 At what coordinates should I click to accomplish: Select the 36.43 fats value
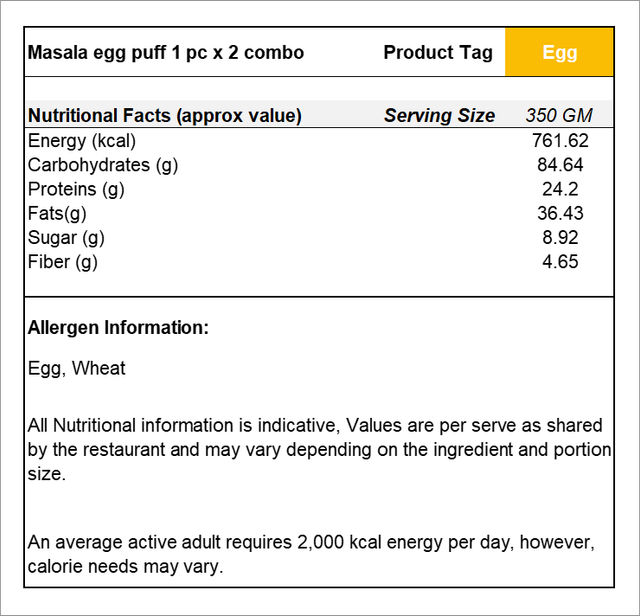tap(560, 213)
